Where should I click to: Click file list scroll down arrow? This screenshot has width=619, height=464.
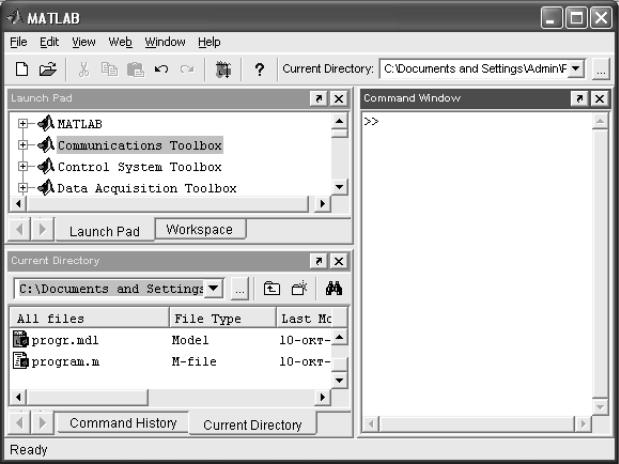[x=339, y=381]
